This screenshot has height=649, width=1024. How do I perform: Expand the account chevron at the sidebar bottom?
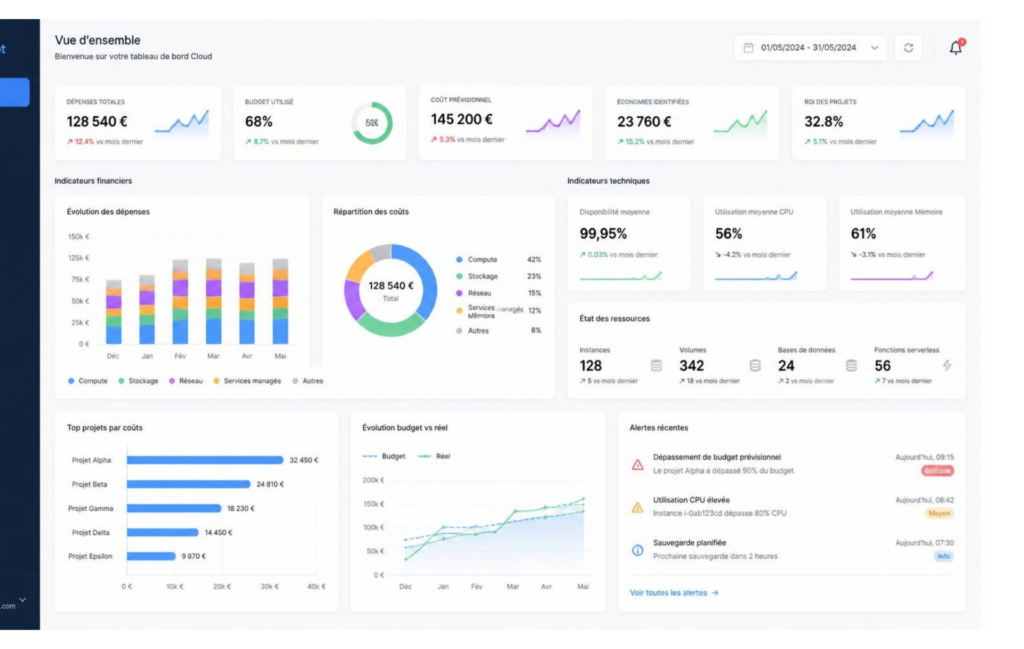pos(23,599)
